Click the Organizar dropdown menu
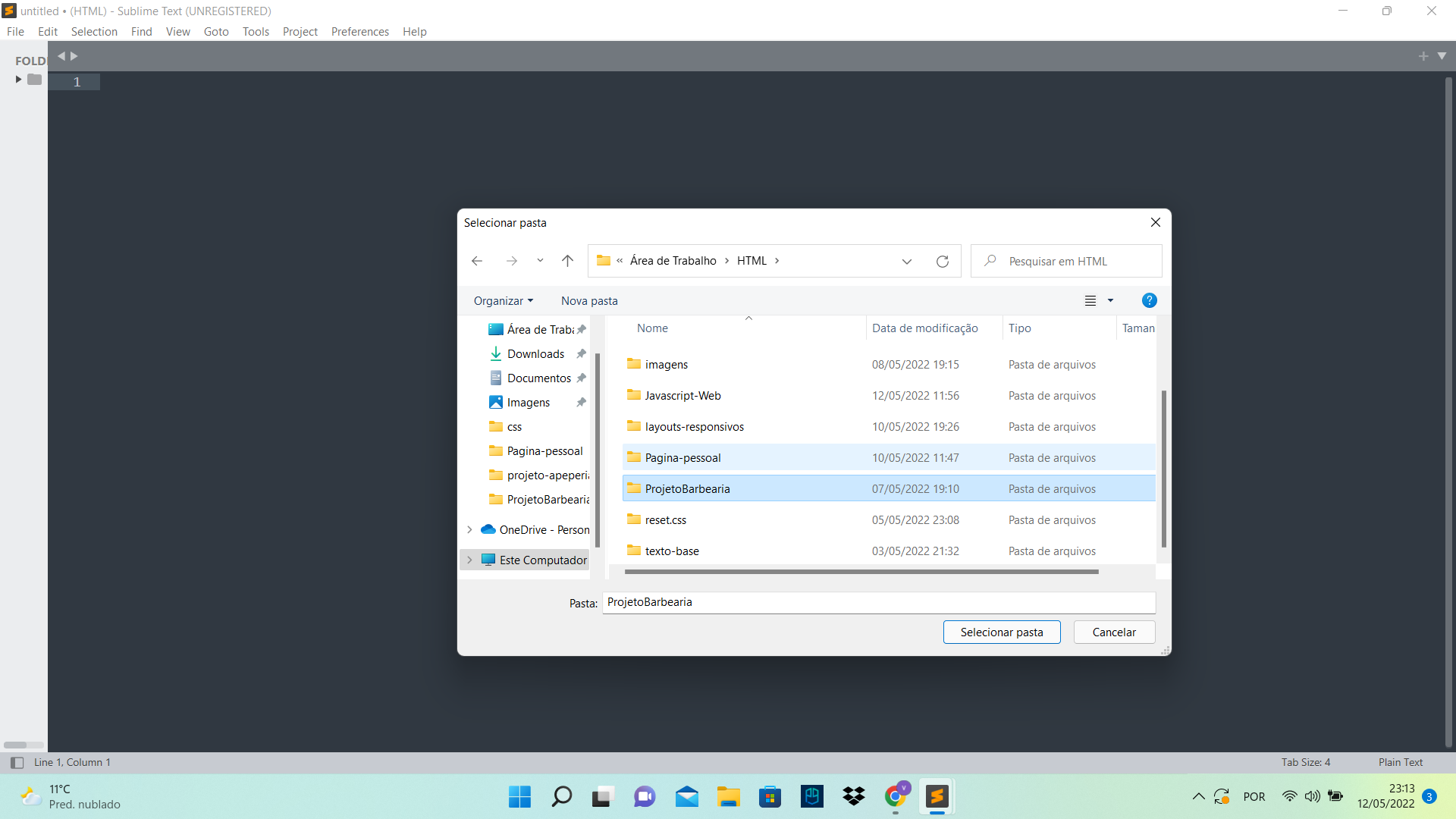Screen dimensions: 1456x819 click(x=503, y=300)
